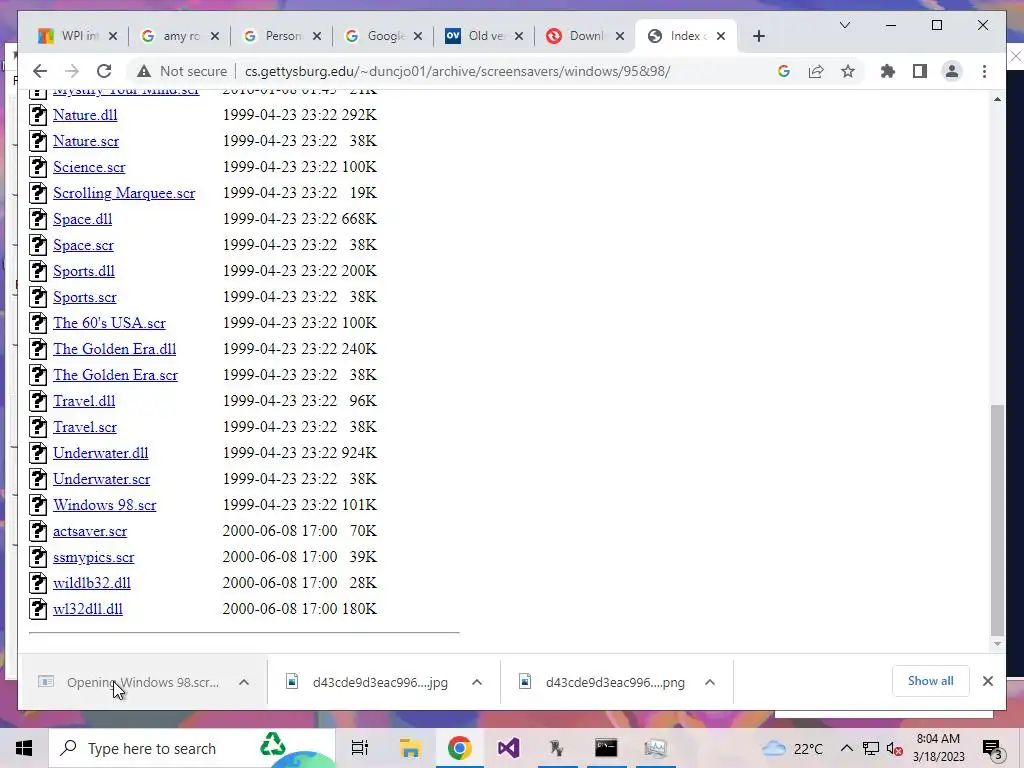Click the Windows 98.scr link

(104, 505)
